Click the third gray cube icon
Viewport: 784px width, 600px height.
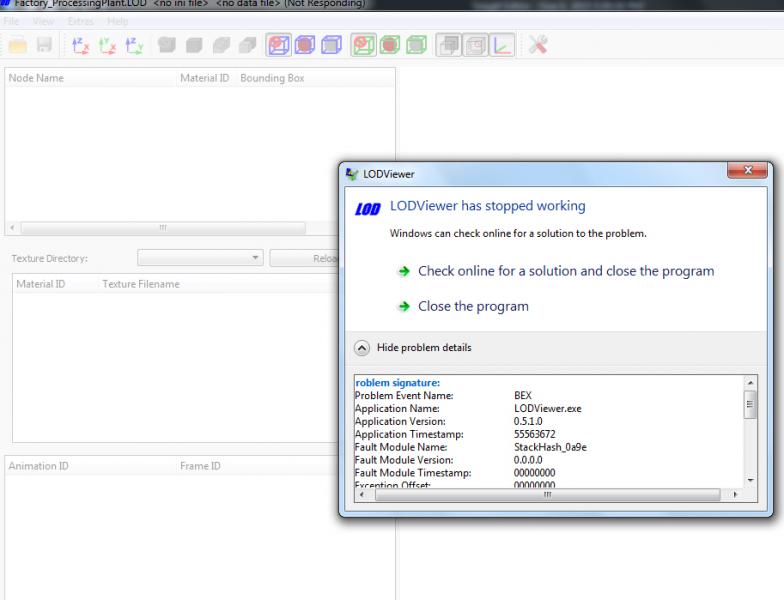pos(220,46)
